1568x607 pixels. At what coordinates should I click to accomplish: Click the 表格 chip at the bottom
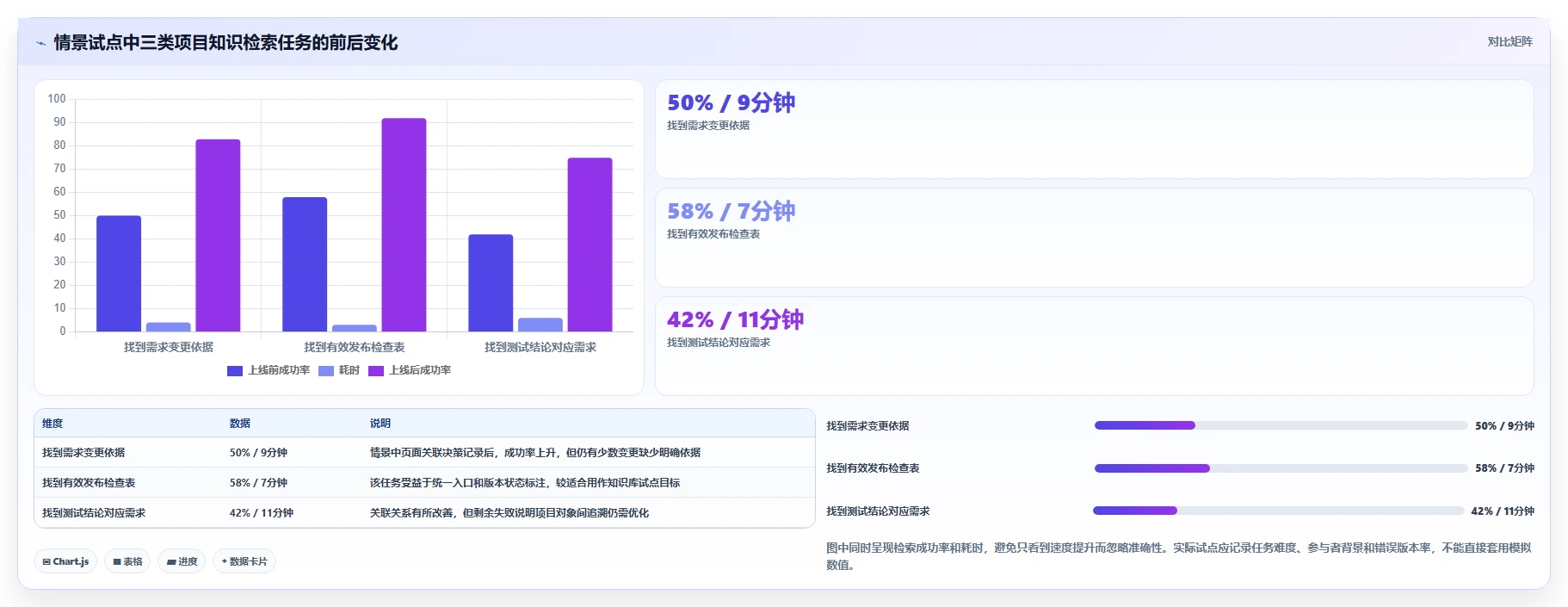127,561
